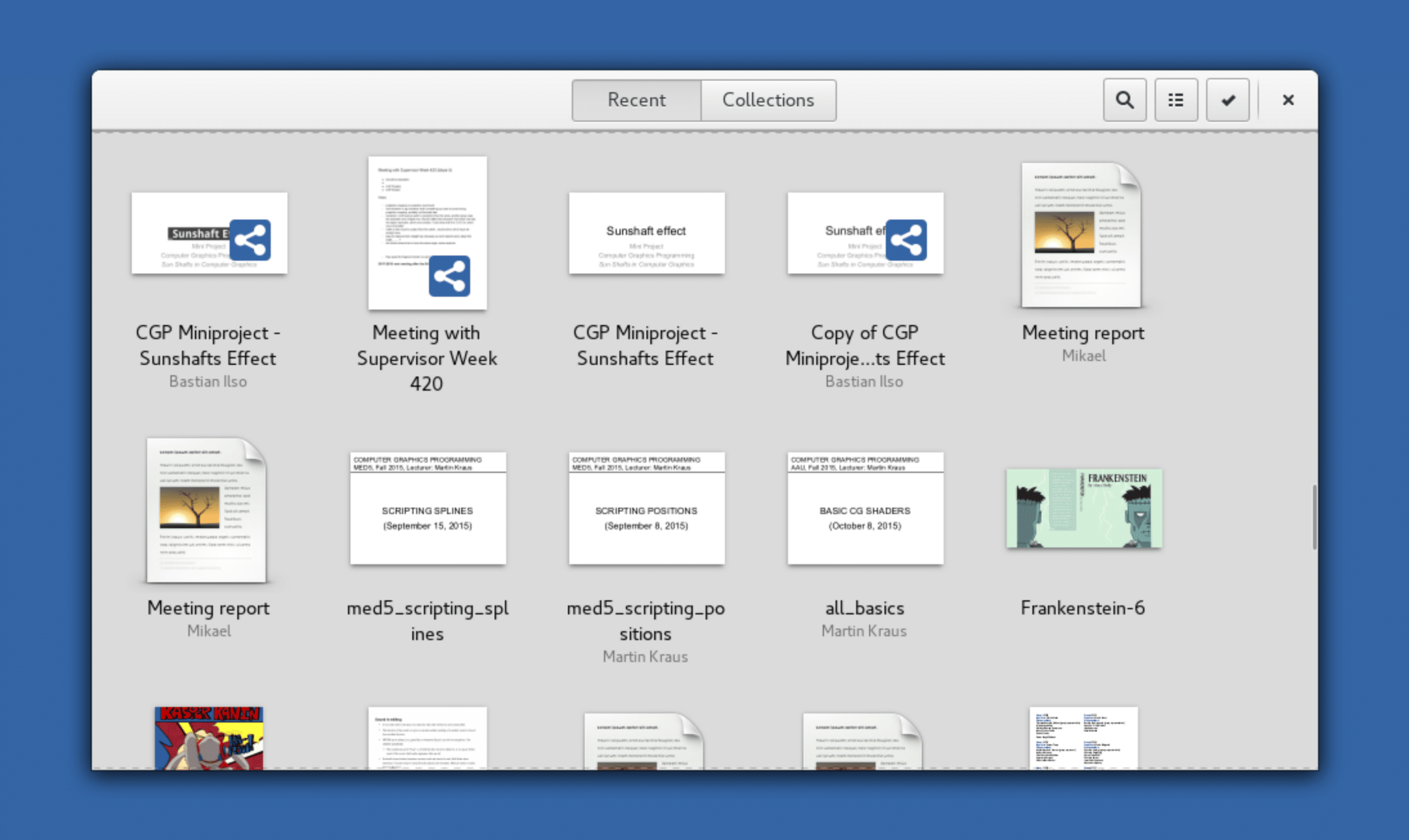
Task: Click the 'Frankenstein-6' label
Action: (x=1083, y=608)
